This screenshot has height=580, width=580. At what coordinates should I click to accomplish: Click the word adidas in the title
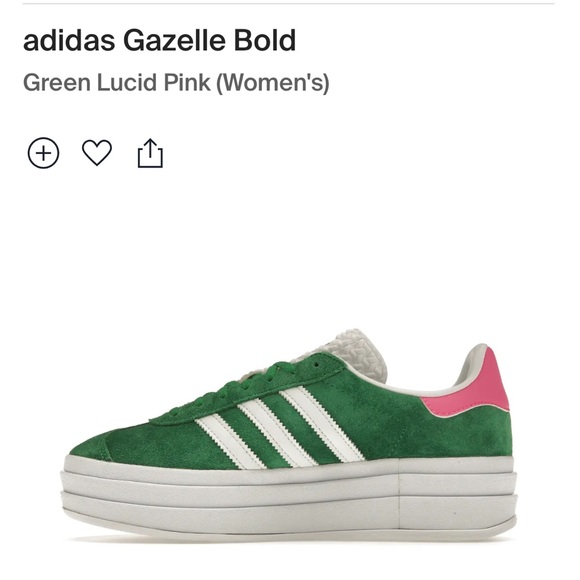(x=69, y=40)
